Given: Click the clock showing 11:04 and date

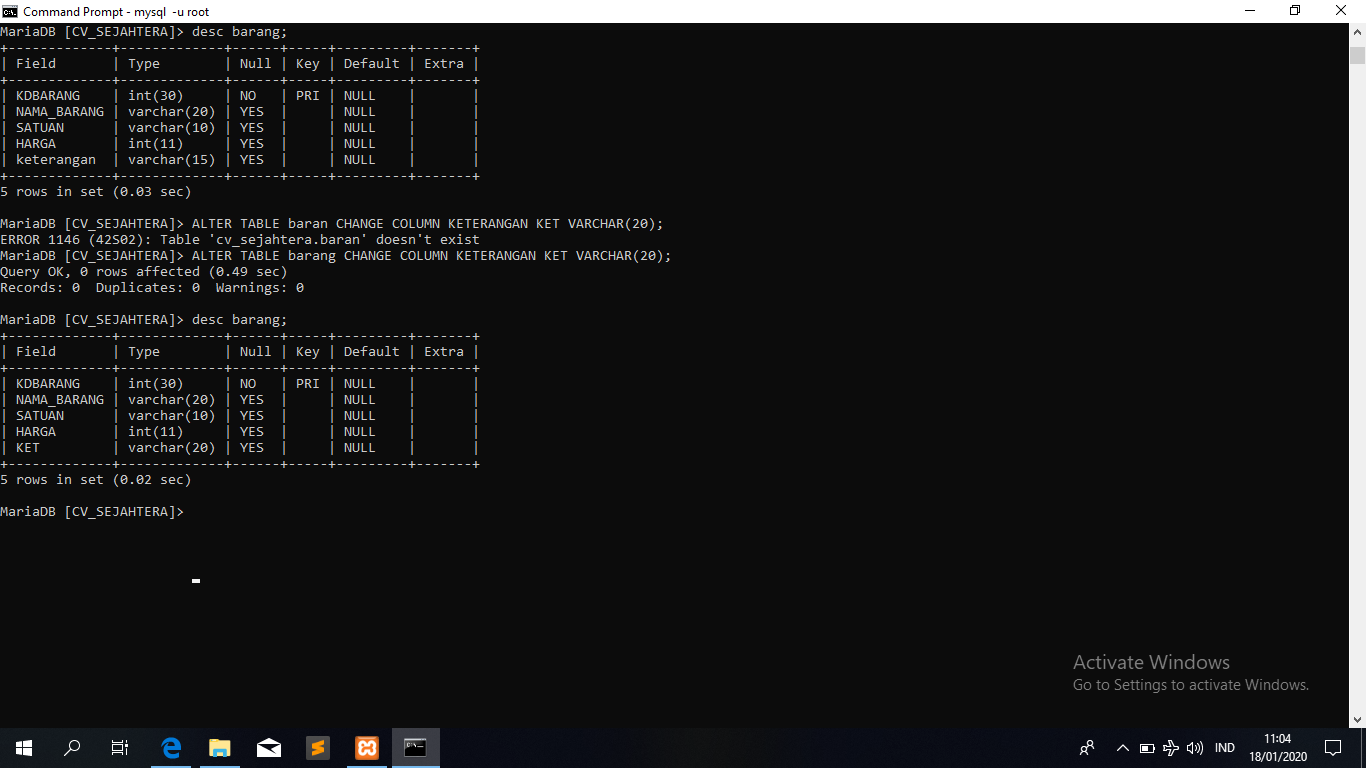Looking at the screenshot, I should (1277, 747).
